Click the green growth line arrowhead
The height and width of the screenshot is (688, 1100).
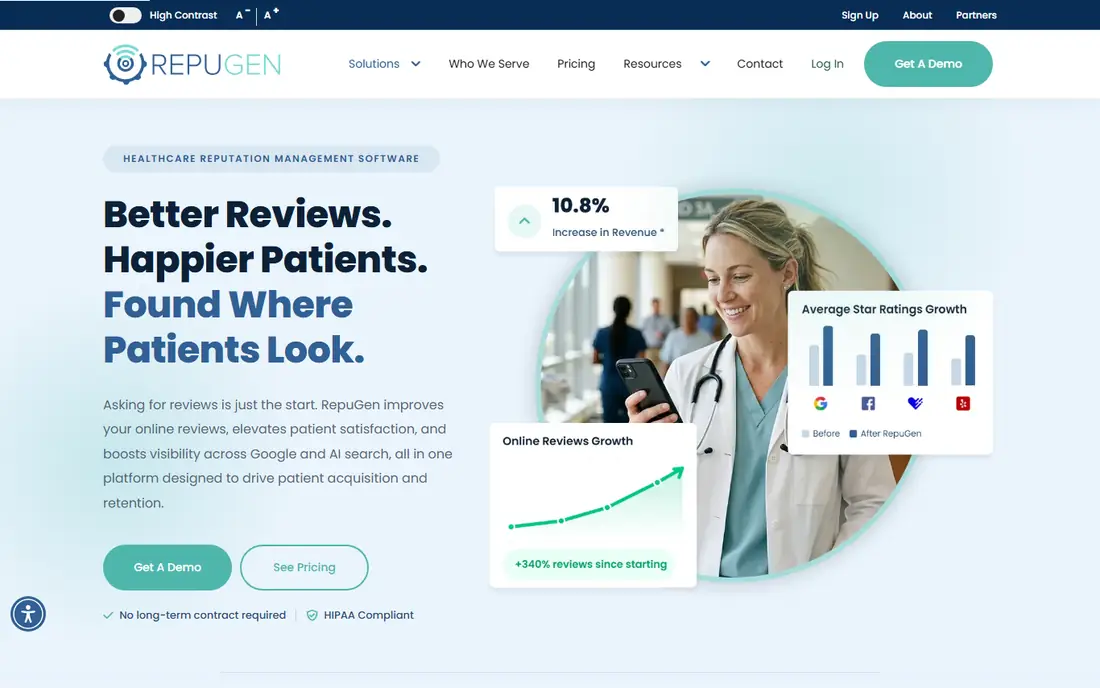click(676, 473)
